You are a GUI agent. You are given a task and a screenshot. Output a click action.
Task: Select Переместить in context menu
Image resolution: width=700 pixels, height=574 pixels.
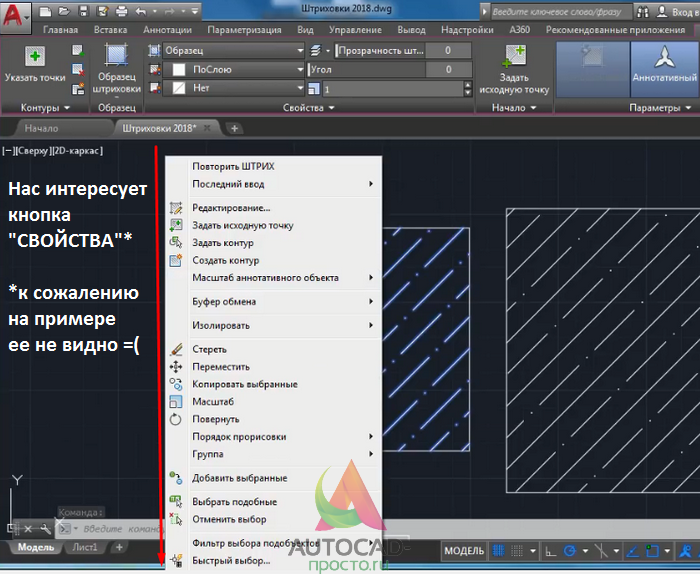(x=275, y=367)
